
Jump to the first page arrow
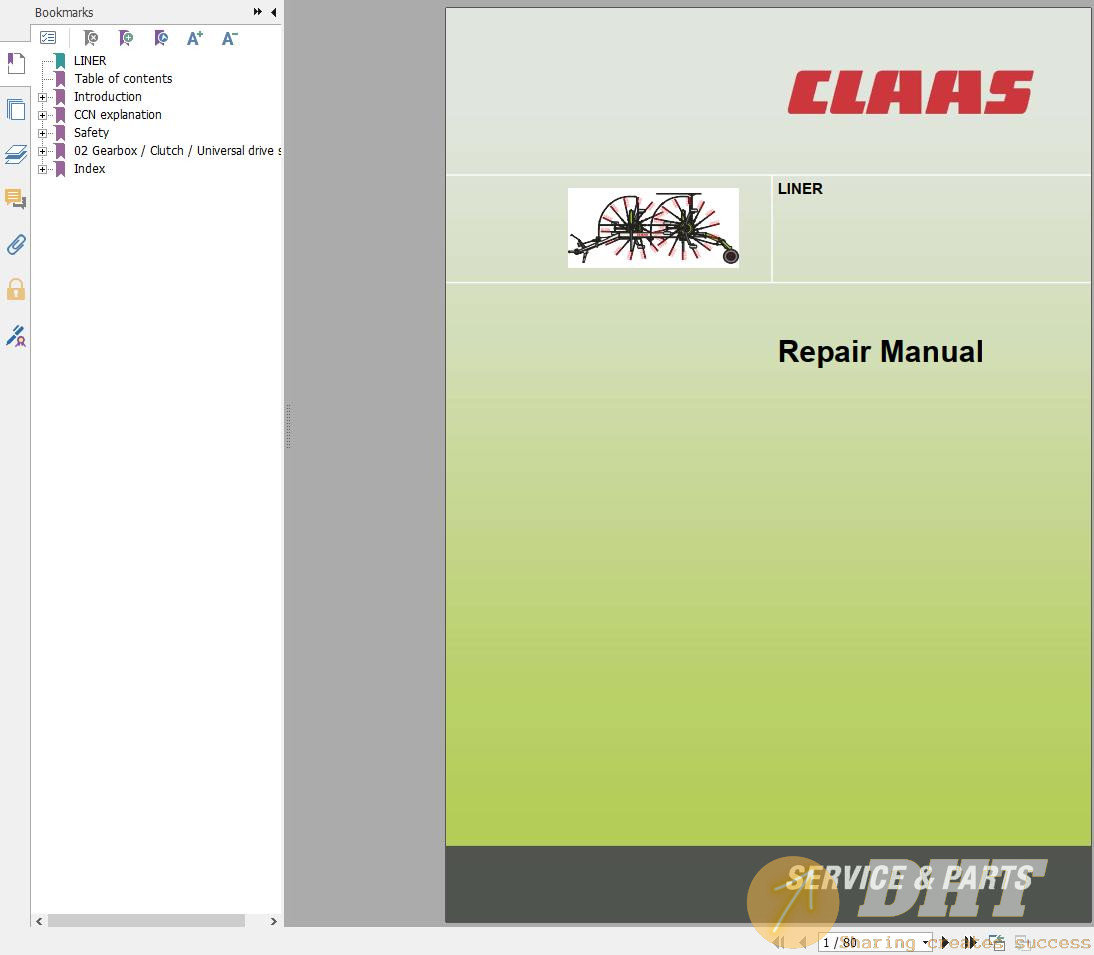pyautogui.click(x=779, y=942)
